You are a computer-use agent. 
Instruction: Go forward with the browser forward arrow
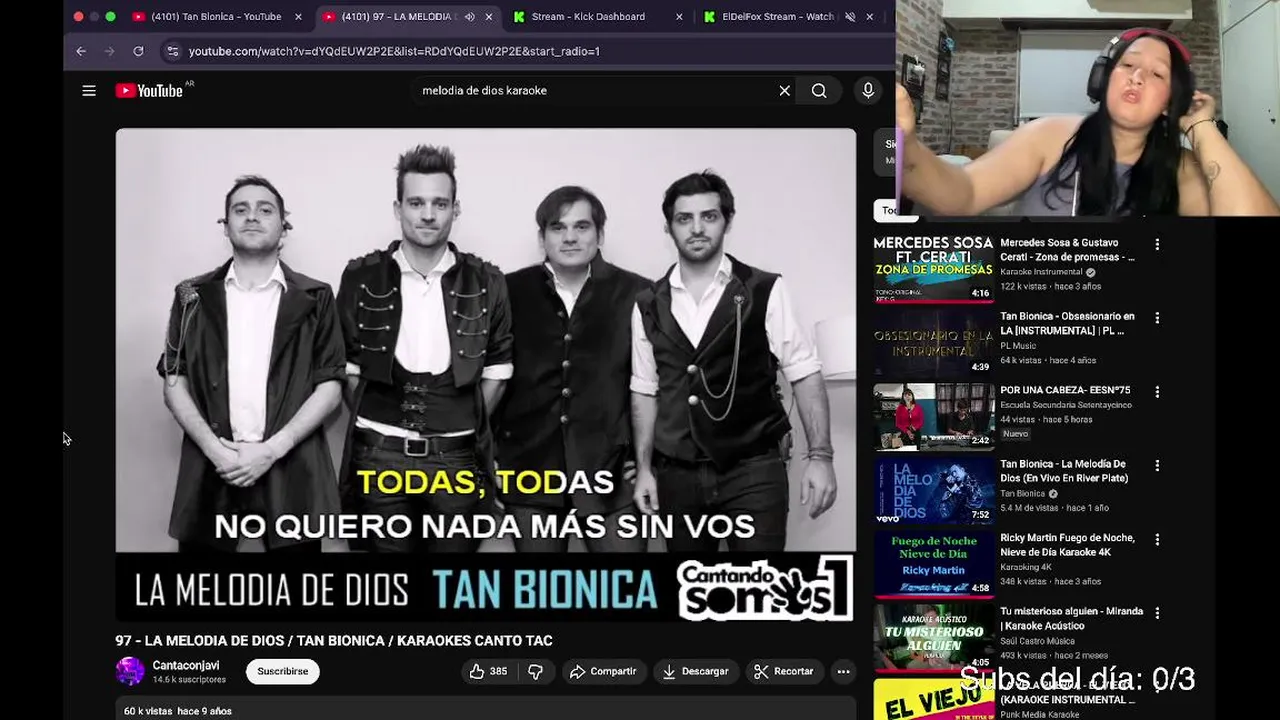110,51
